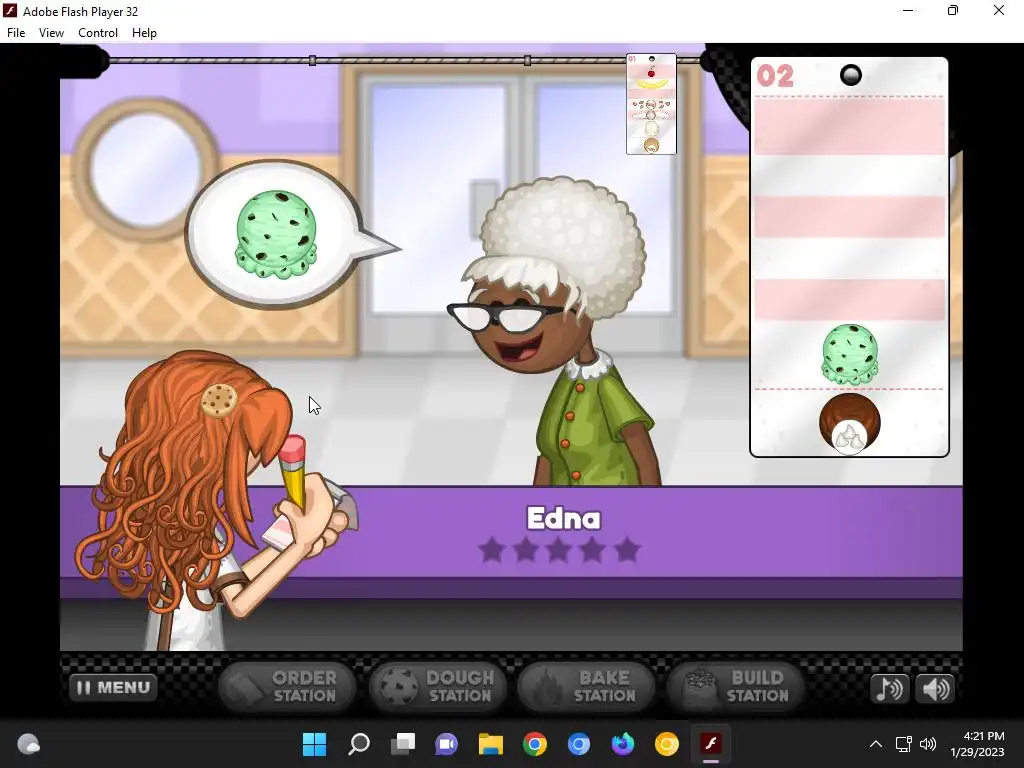
Task: Open the View menu
Action: point(51,33)
